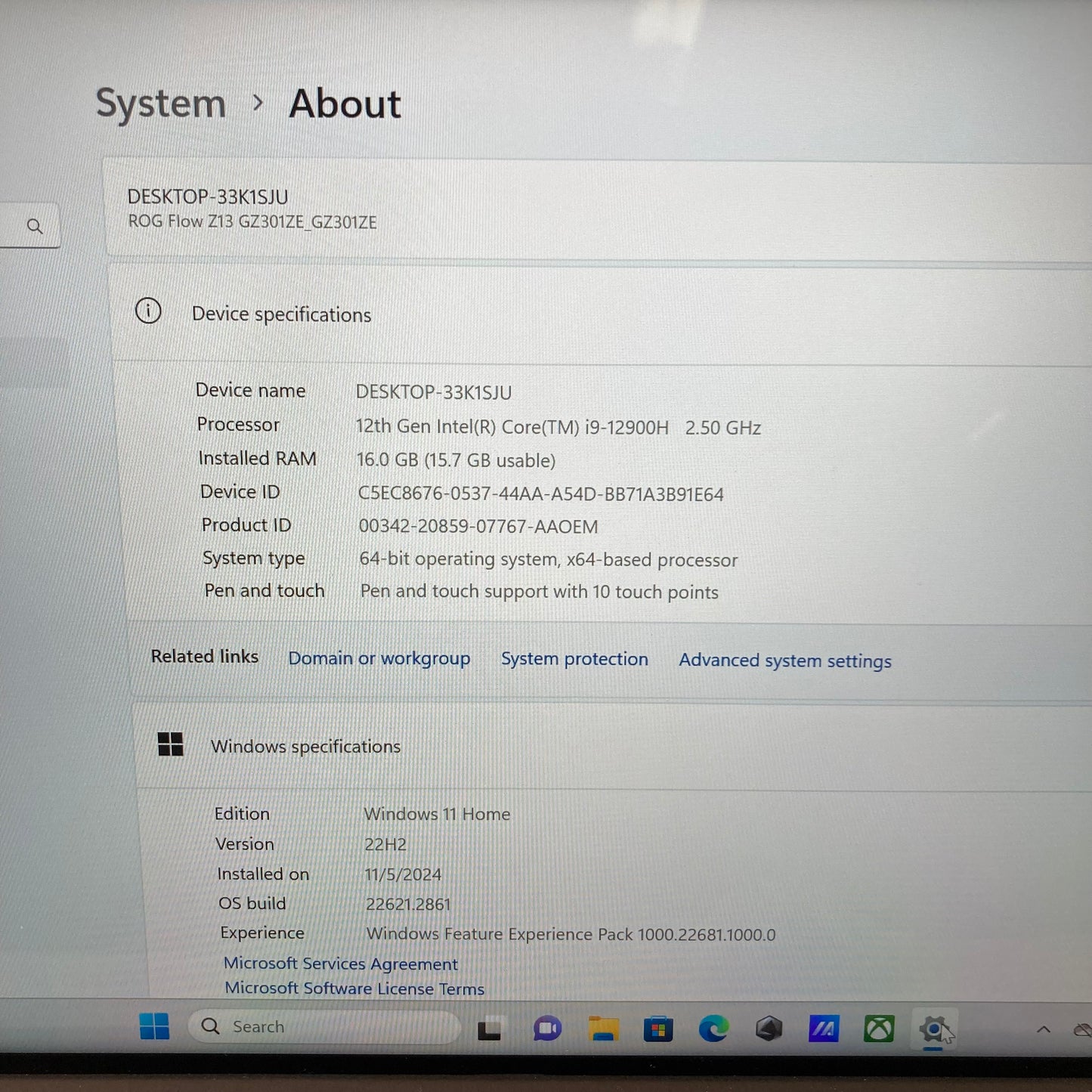This screenshot has height=1092, width=1092.
Task: Click the Pen and touch support value
Action: tap(540, 592)
